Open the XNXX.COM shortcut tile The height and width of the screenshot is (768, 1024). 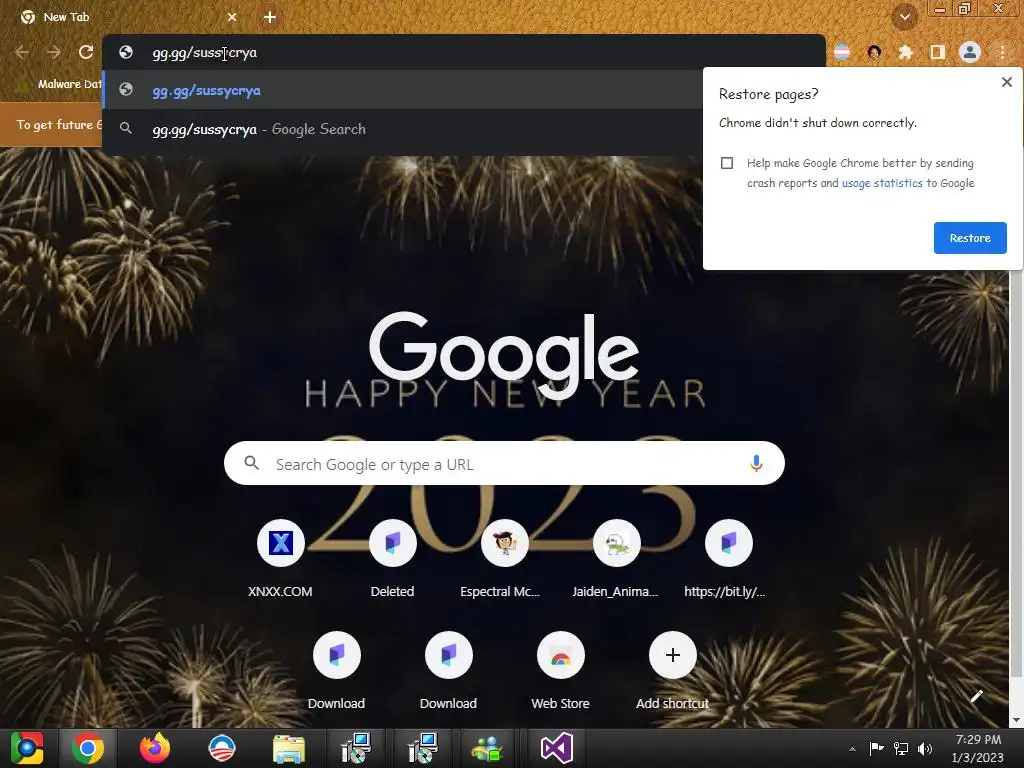[280, 559]
